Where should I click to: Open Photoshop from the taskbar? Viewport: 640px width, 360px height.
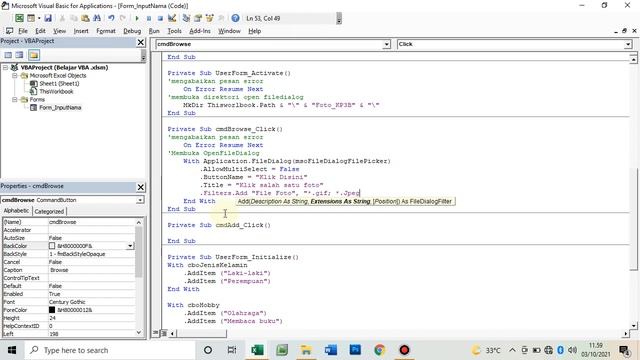click(355, 350)
